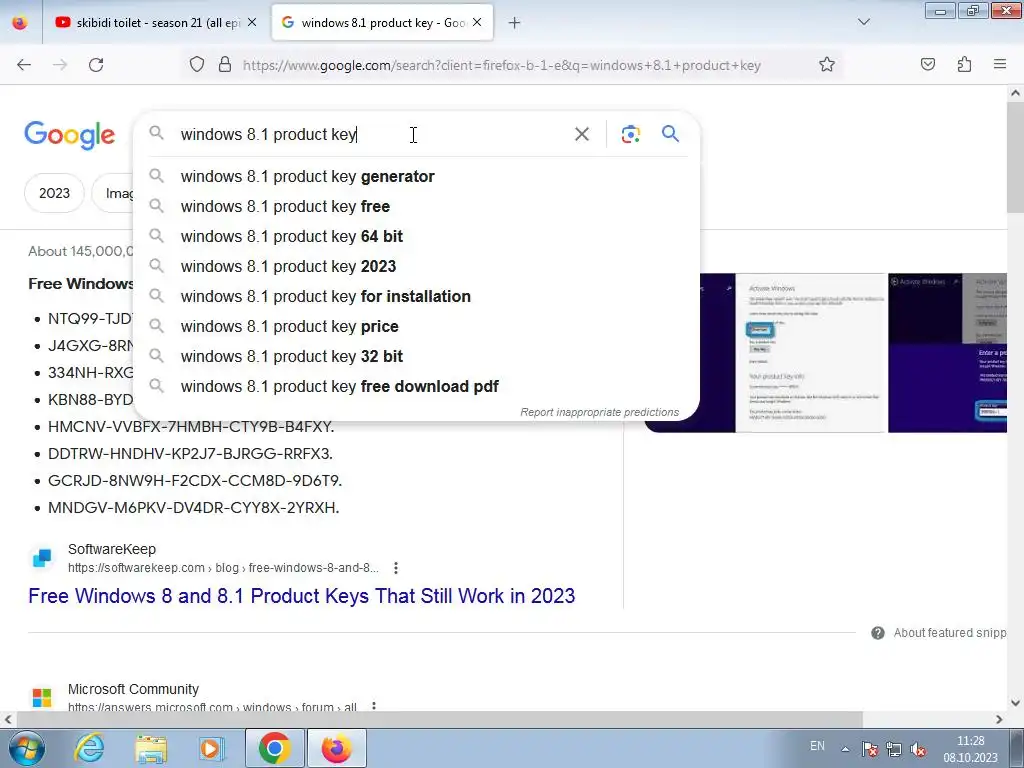The image size is (1024, 768).
Task: Show hidden system tray icons
Action: tap(845, 749)
